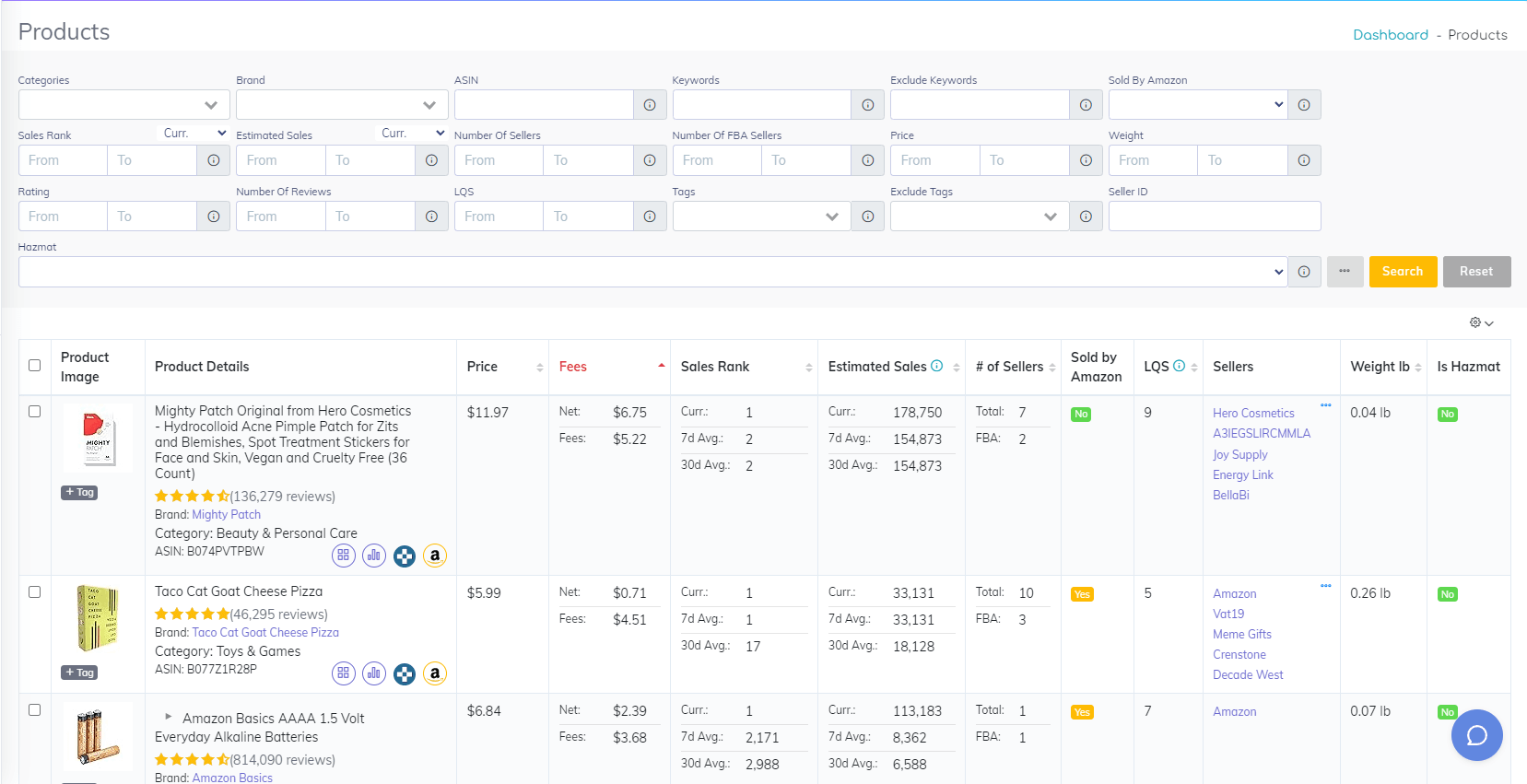Tick the Taco Cat row checkbox
This screenshot has height=784, width=1527.
pyautogui.click(x=35, y=592)
